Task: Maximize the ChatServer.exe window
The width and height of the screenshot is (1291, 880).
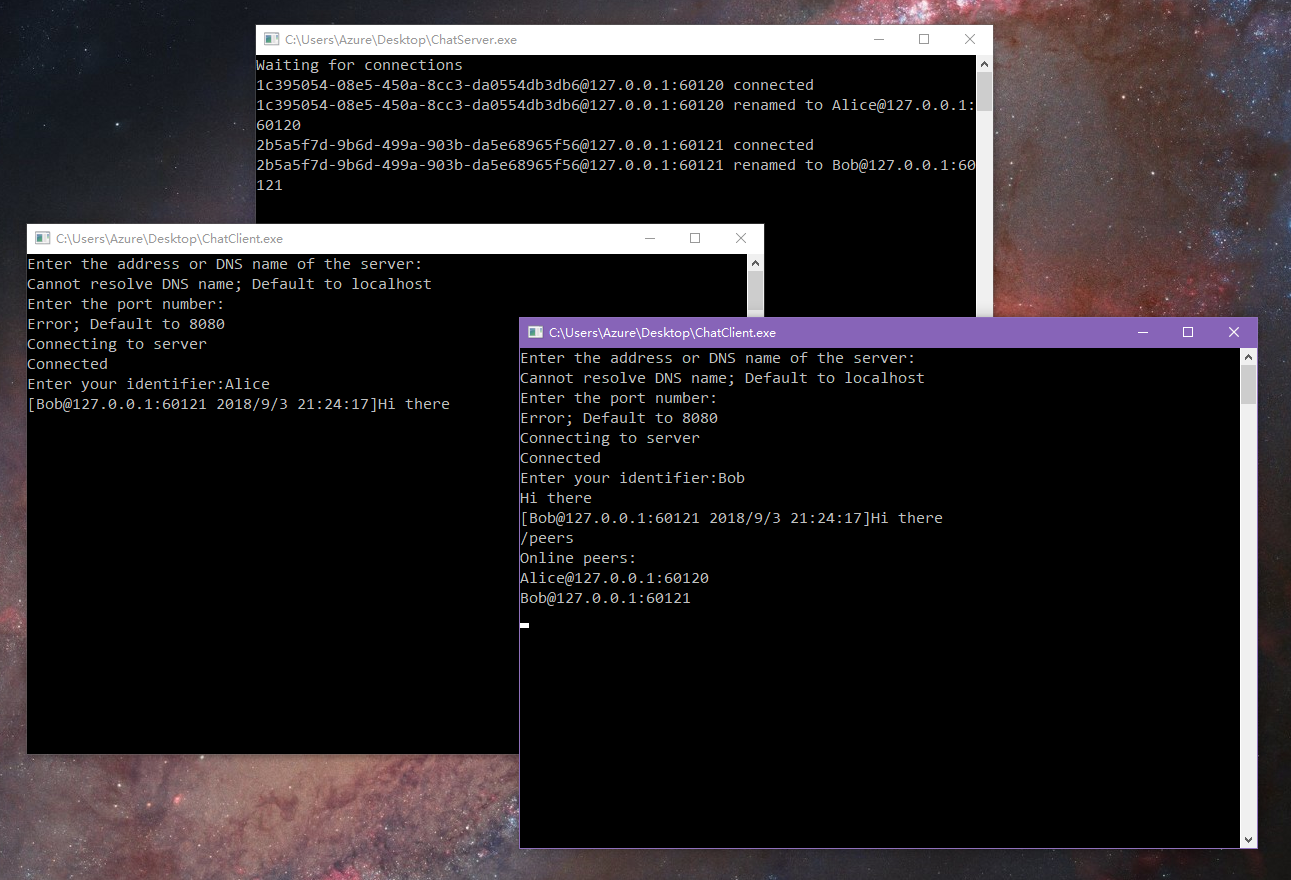Action: coord(924,40)
